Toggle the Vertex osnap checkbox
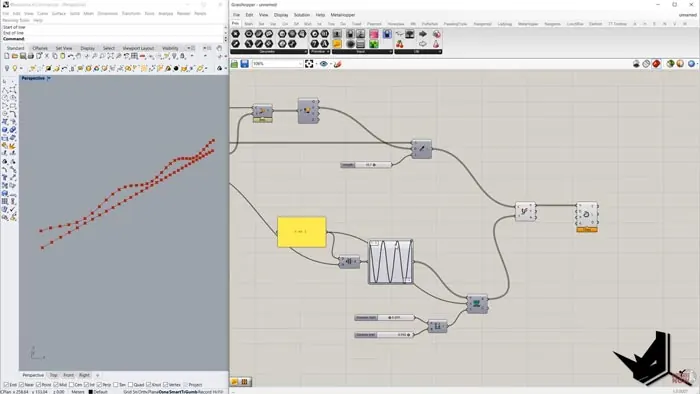Image resolution: width=700 pixels, height=394 pixels. click(166, 385)
